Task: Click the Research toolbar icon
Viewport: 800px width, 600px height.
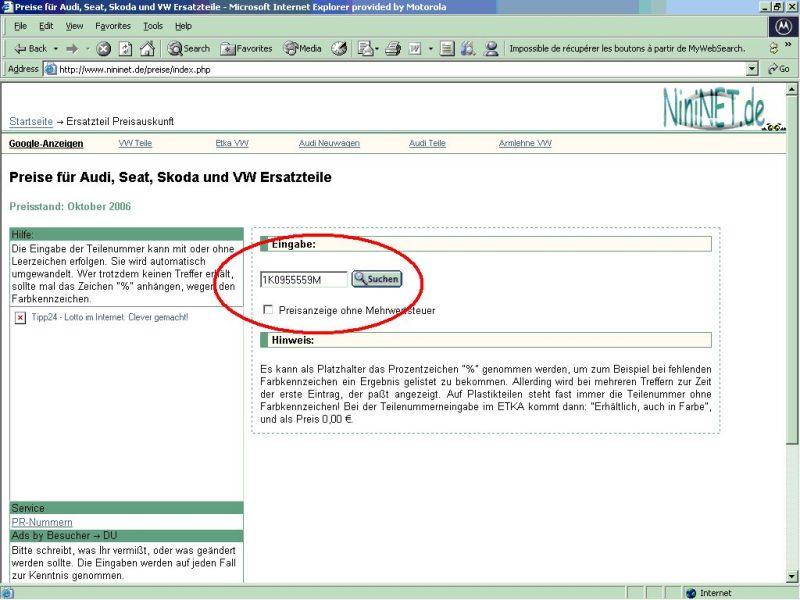Action: [468, 49]
